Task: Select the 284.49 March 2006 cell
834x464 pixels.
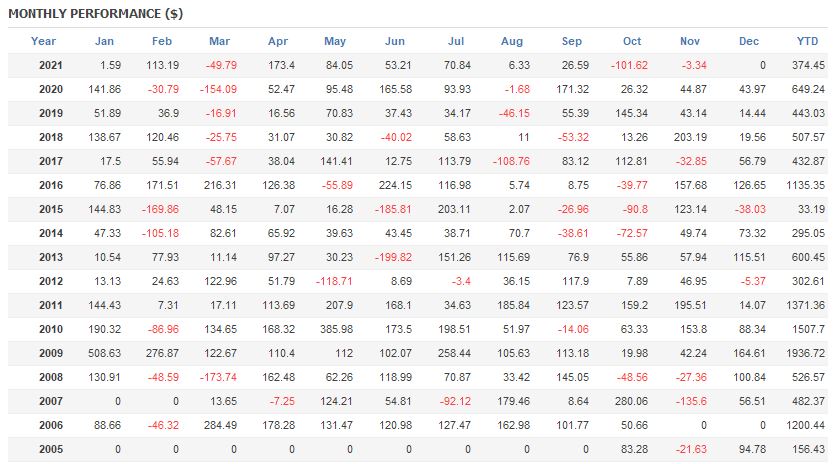Action: (x=219, y=425)
